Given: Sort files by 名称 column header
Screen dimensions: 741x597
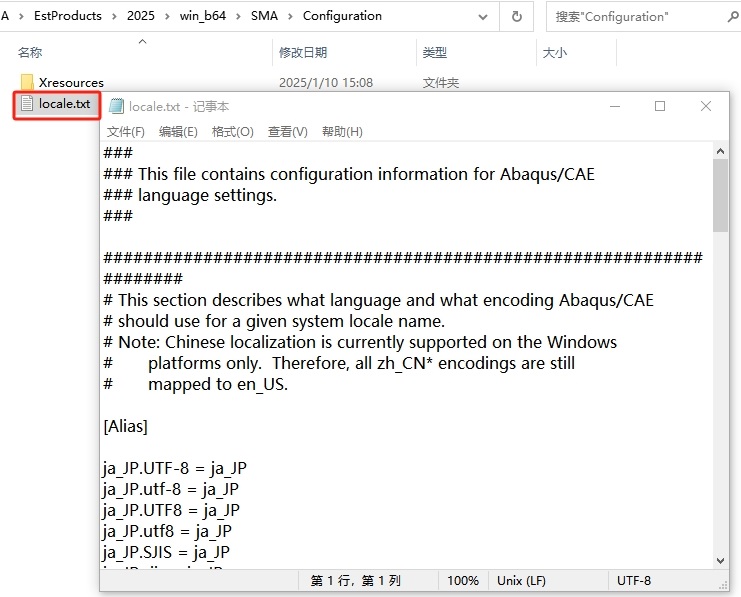Looking at the screenshot, I should (30, 52).
